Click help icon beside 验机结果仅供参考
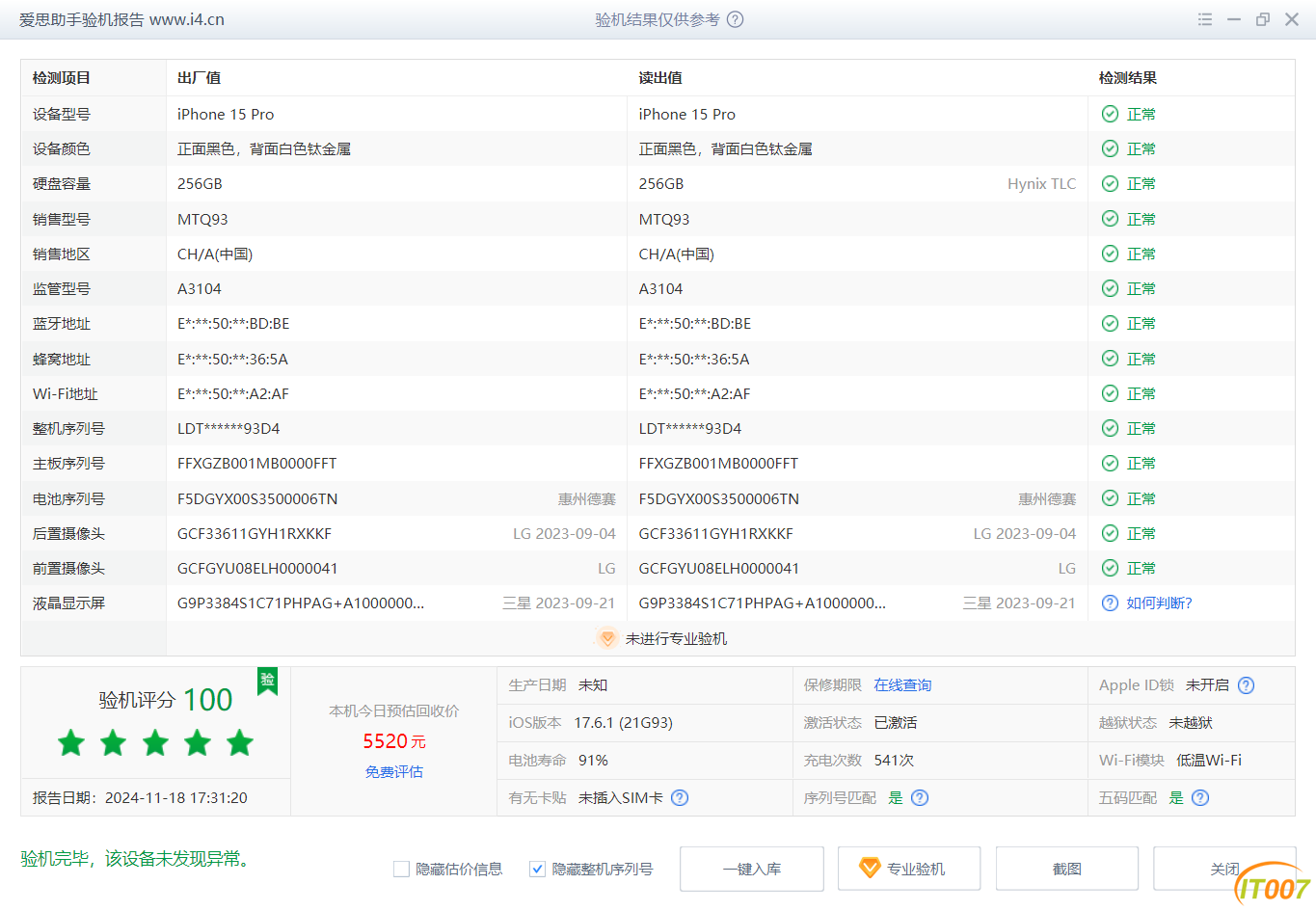The image size is (1316, 911). coord(735,19)
